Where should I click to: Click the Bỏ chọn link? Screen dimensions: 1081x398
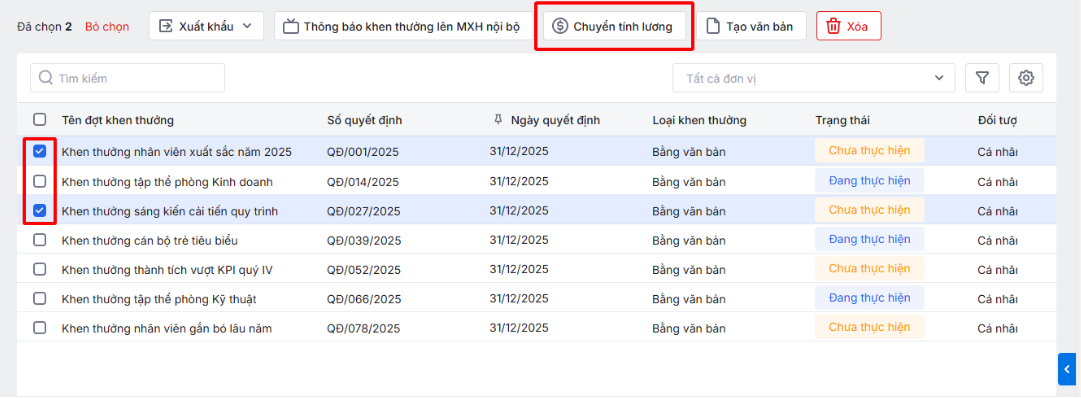click(107, 27)
